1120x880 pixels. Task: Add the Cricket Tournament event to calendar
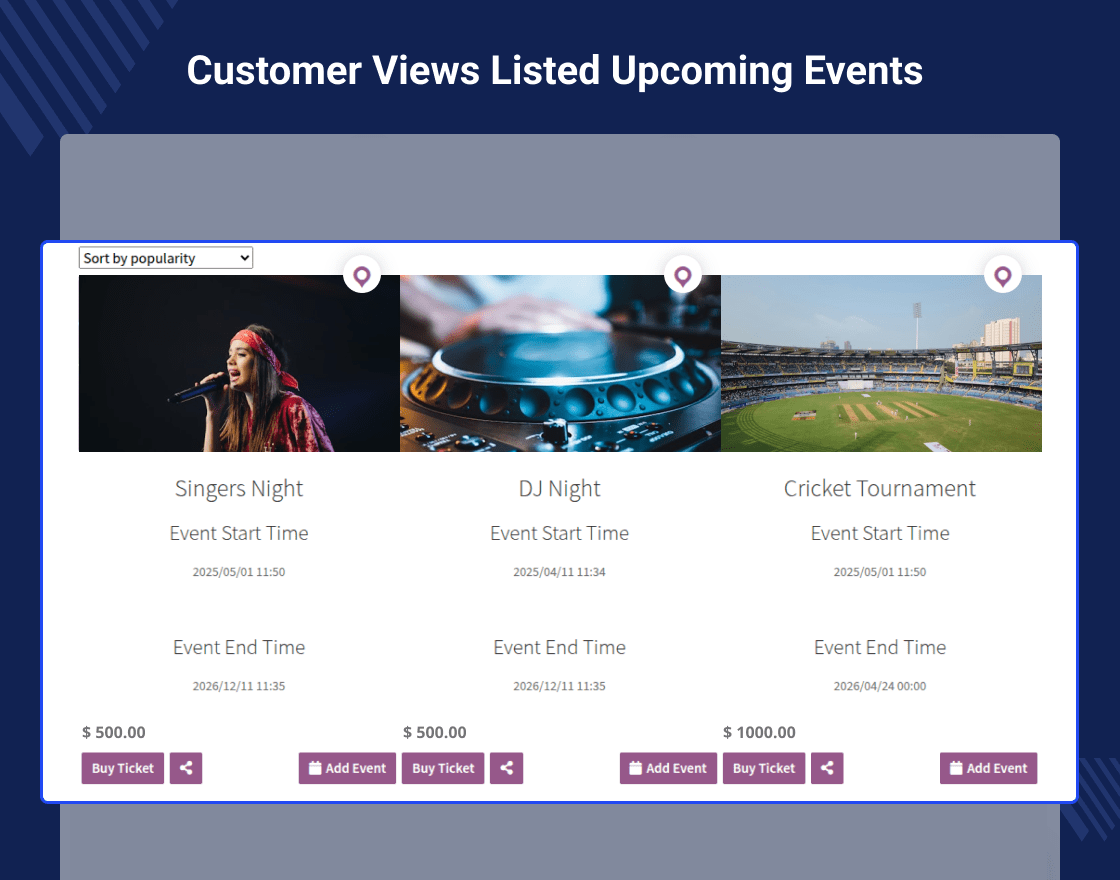[x=668, y=768]
